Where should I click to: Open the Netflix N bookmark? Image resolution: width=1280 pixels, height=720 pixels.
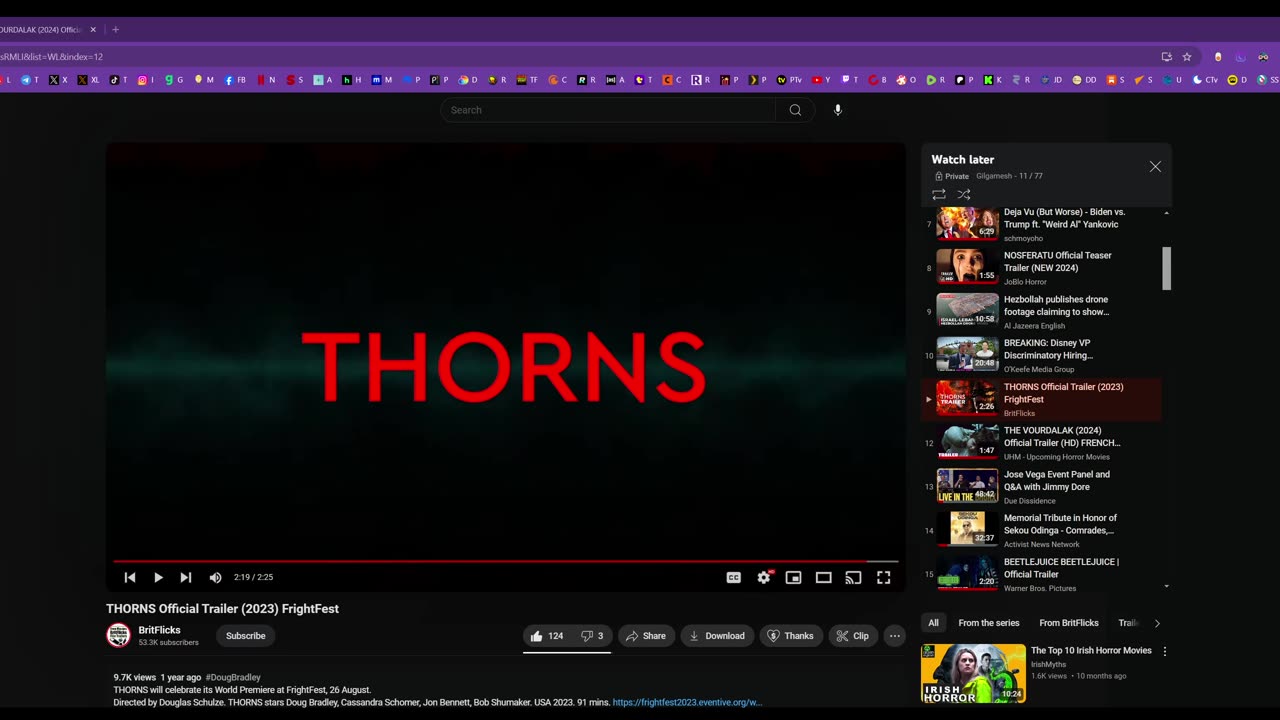pos(265,80)
